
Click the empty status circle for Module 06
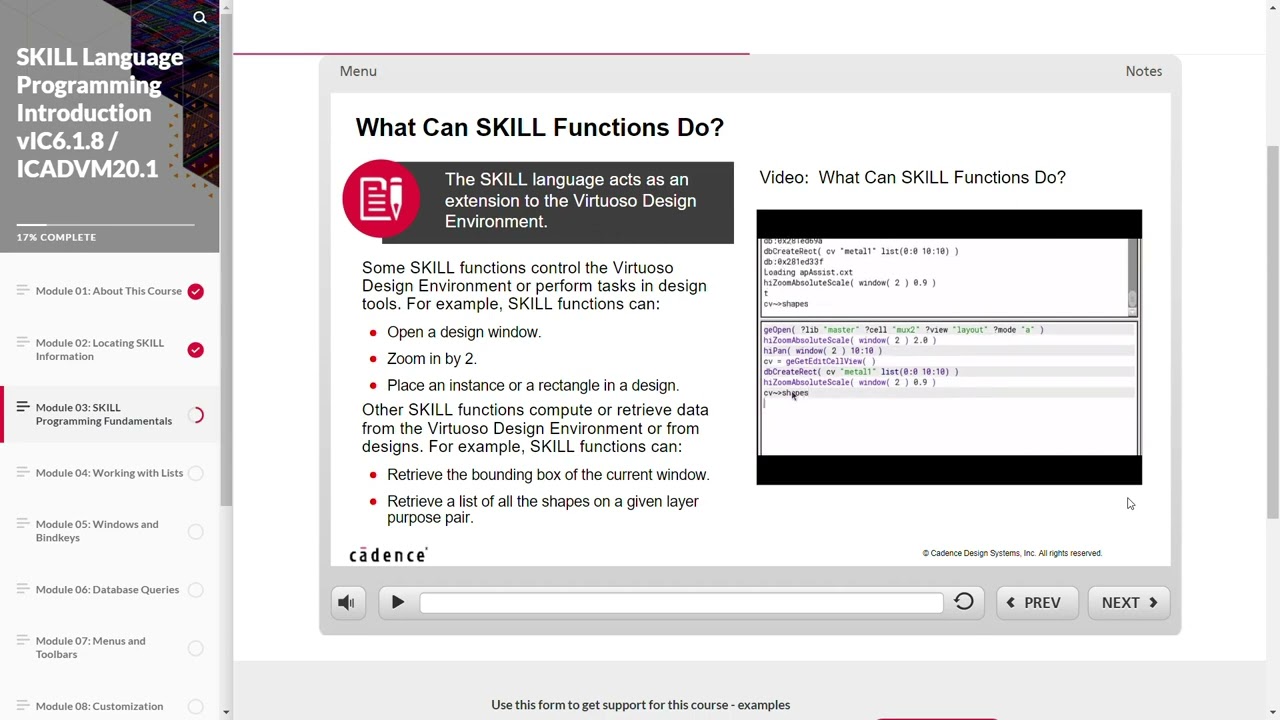[x=196, y=590]
